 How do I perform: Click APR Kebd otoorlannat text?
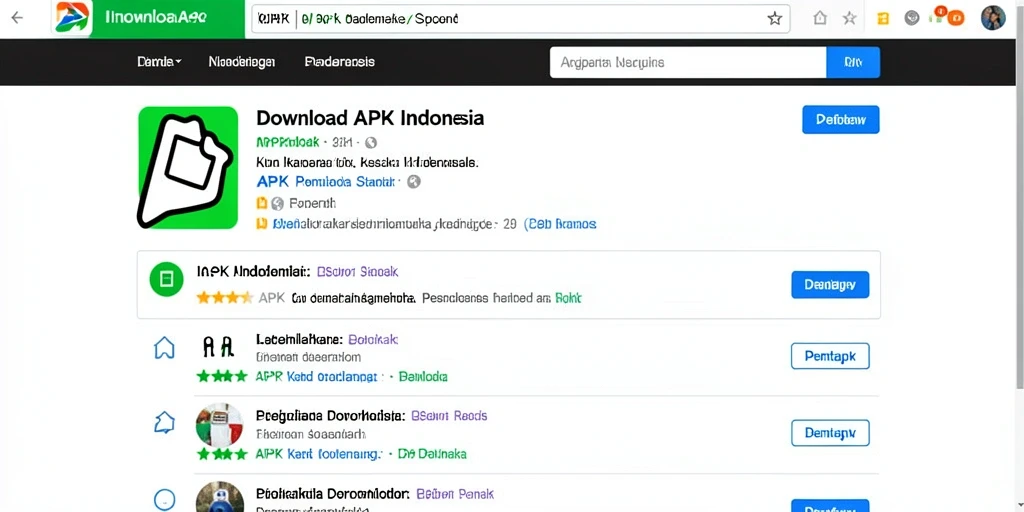click(316, 377)
